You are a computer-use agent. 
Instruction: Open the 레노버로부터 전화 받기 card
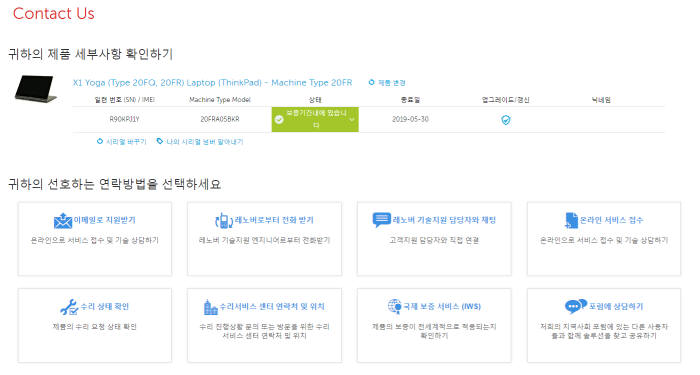click(x=264, y=239)
